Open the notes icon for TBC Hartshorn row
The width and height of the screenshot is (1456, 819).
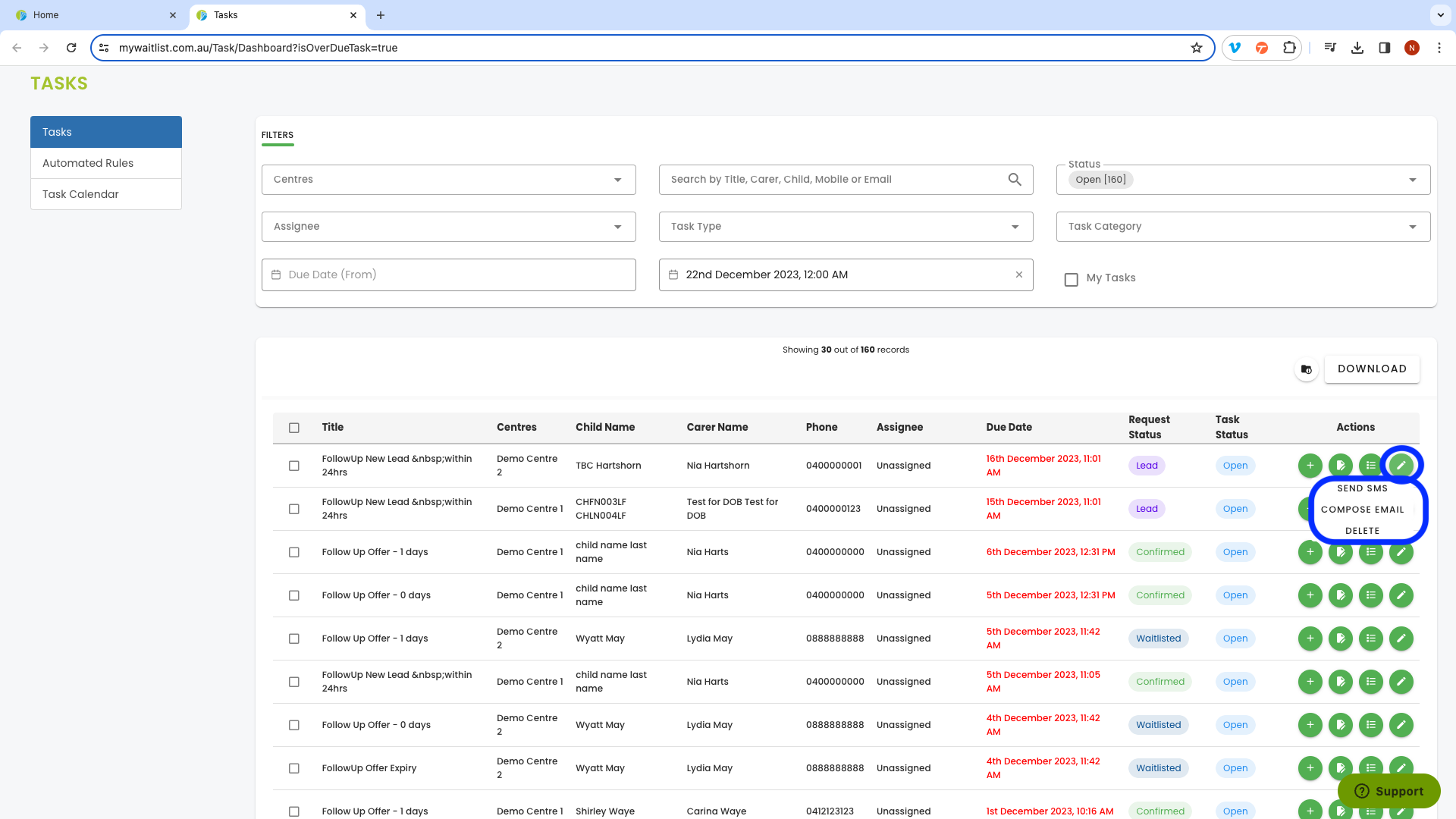click(1340, 466)
